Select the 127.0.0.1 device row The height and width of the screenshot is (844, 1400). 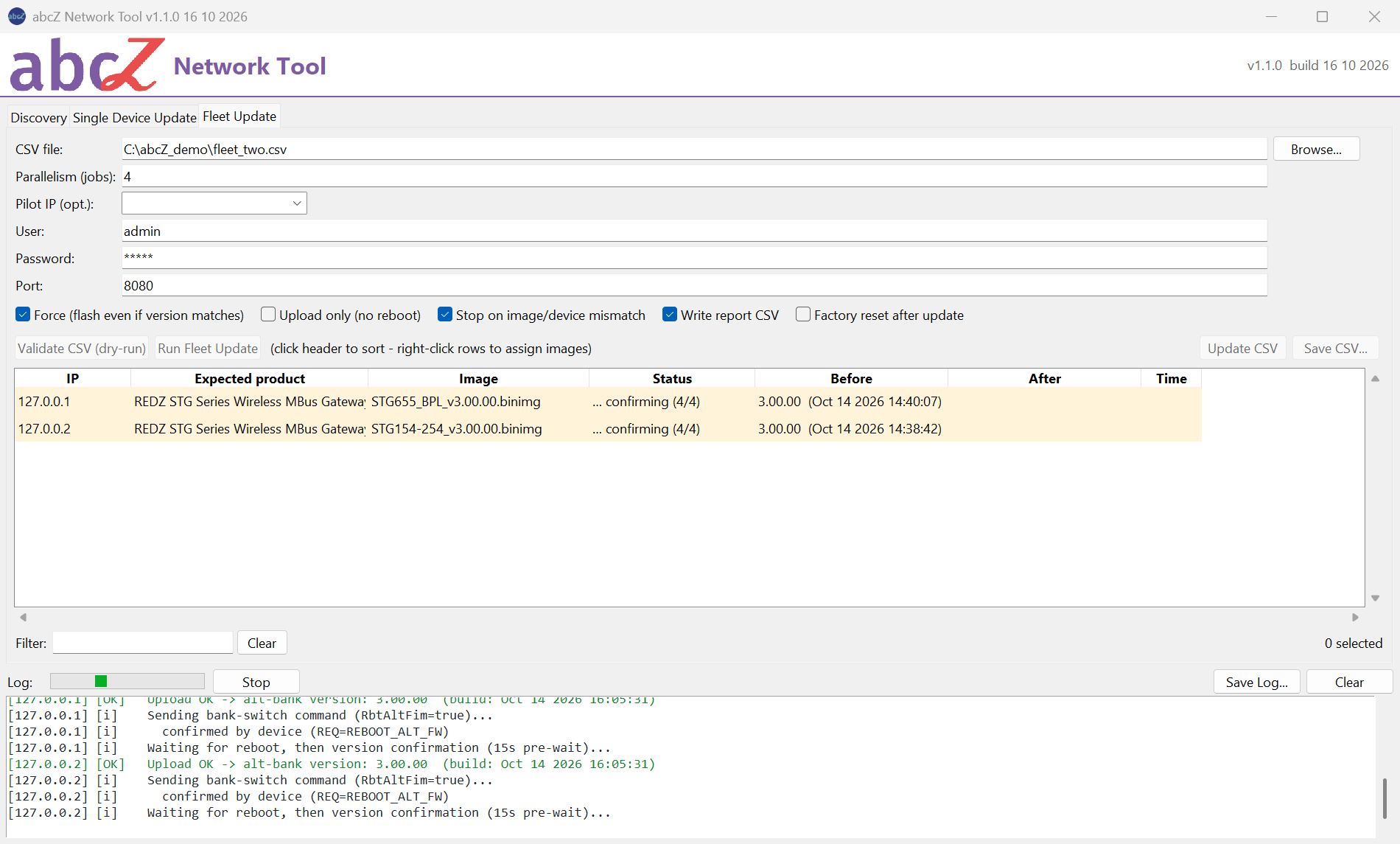click(x=608, y=401)
